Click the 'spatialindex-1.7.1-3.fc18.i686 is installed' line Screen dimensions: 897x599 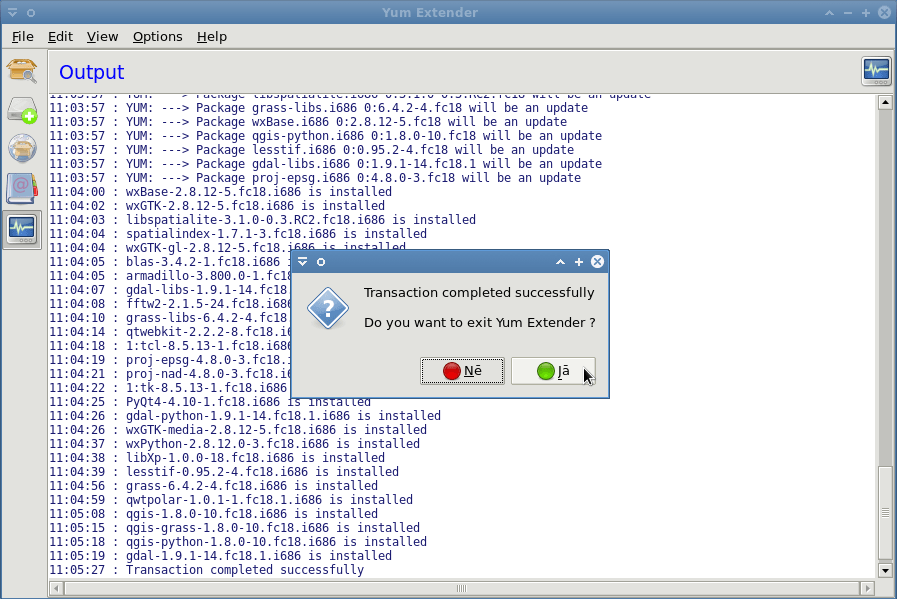point(238,233)
